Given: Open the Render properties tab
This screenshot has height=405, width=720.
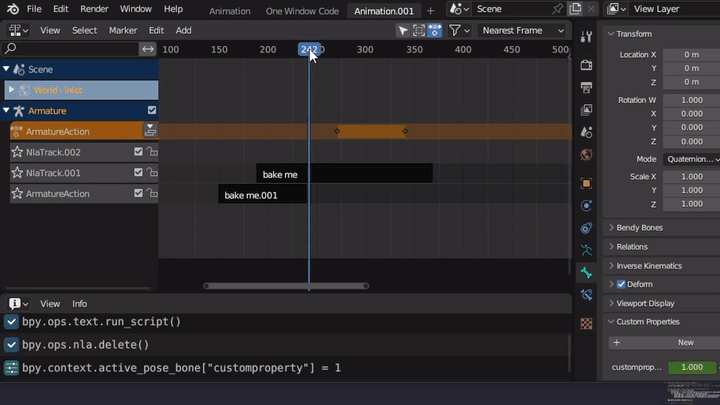Looking at the screenshot, I should click(586, 65).
